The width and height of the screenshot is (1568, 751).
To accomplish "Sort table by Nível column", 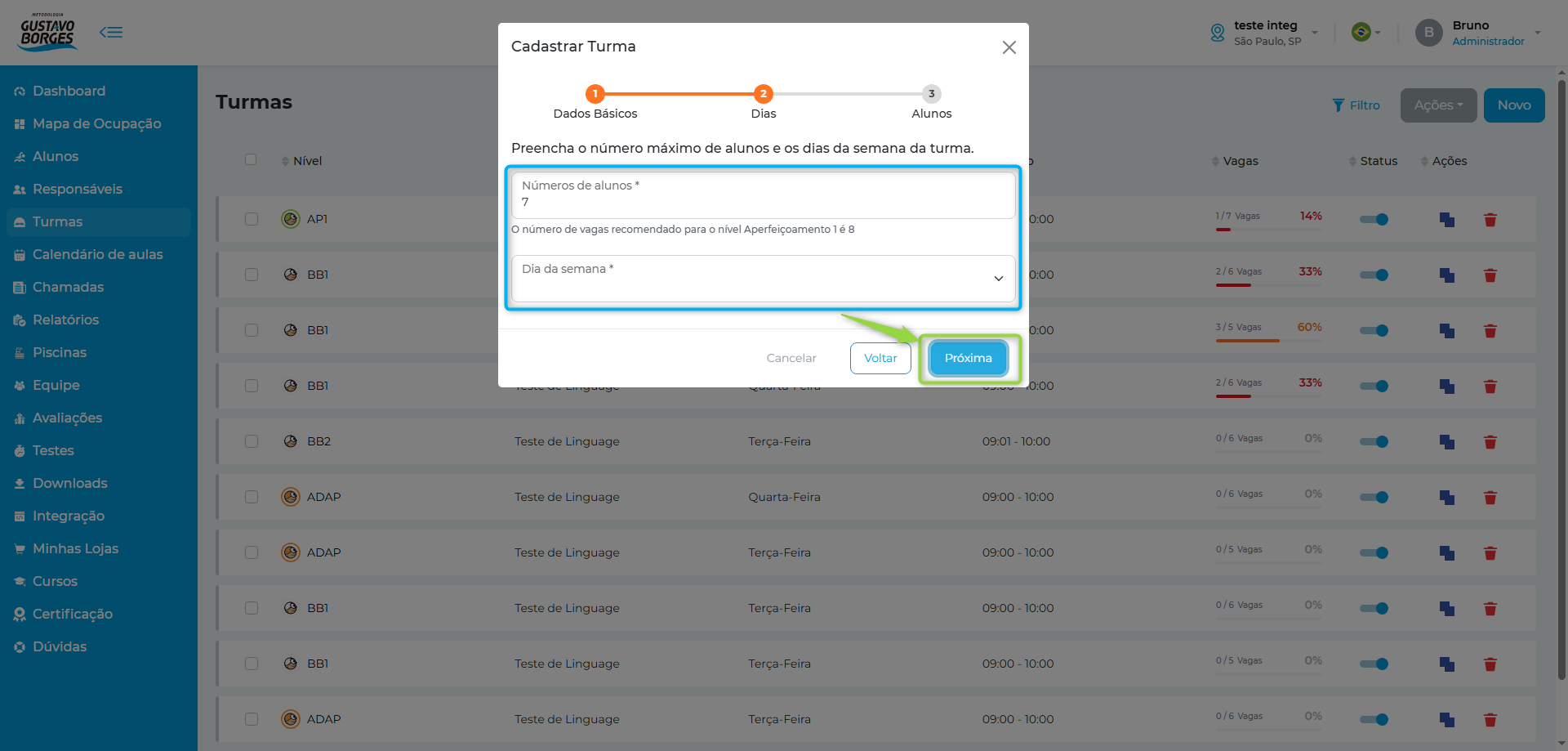I will pos(301,161).
